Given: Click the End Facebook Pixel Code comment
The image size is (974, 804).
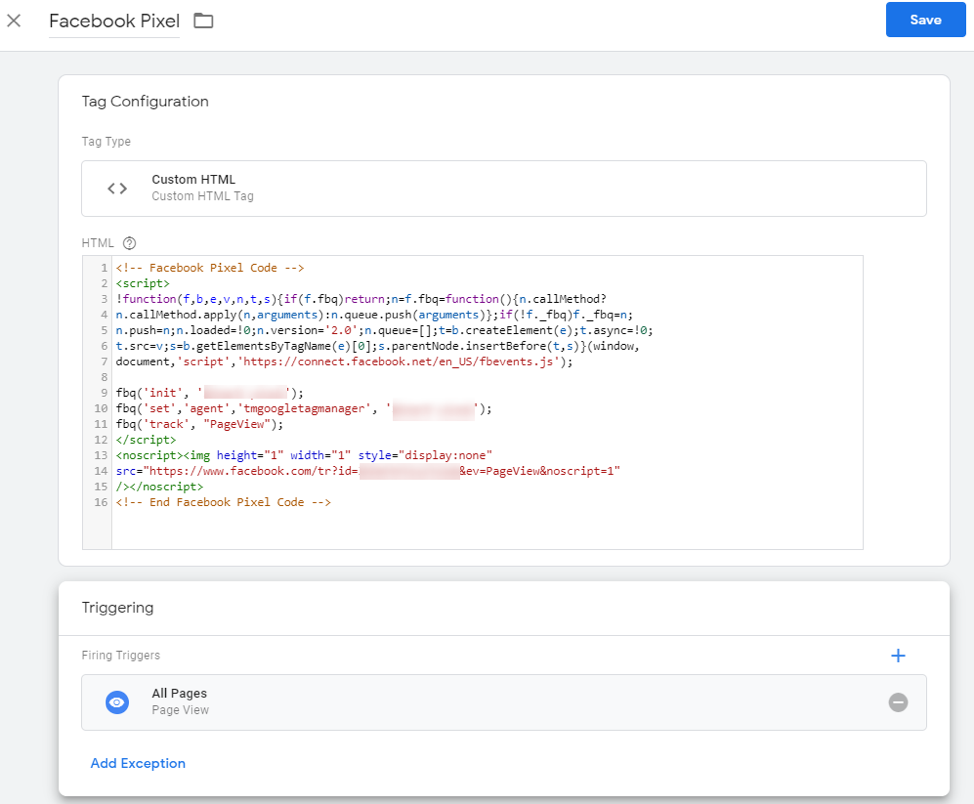Looking at the screenshot, I should [223, 502].
